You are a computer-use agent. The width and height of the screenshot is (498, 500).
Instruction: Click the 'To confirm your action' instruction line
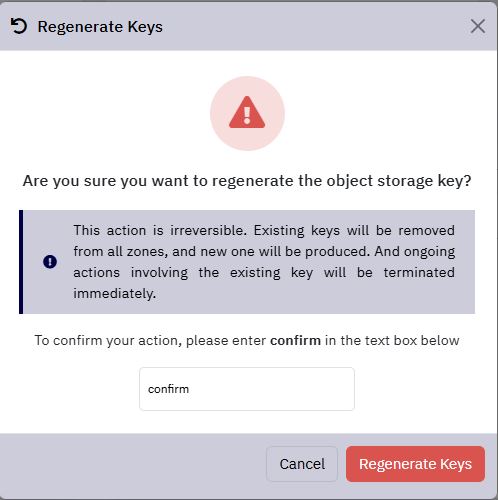click(x=247, y=341)
